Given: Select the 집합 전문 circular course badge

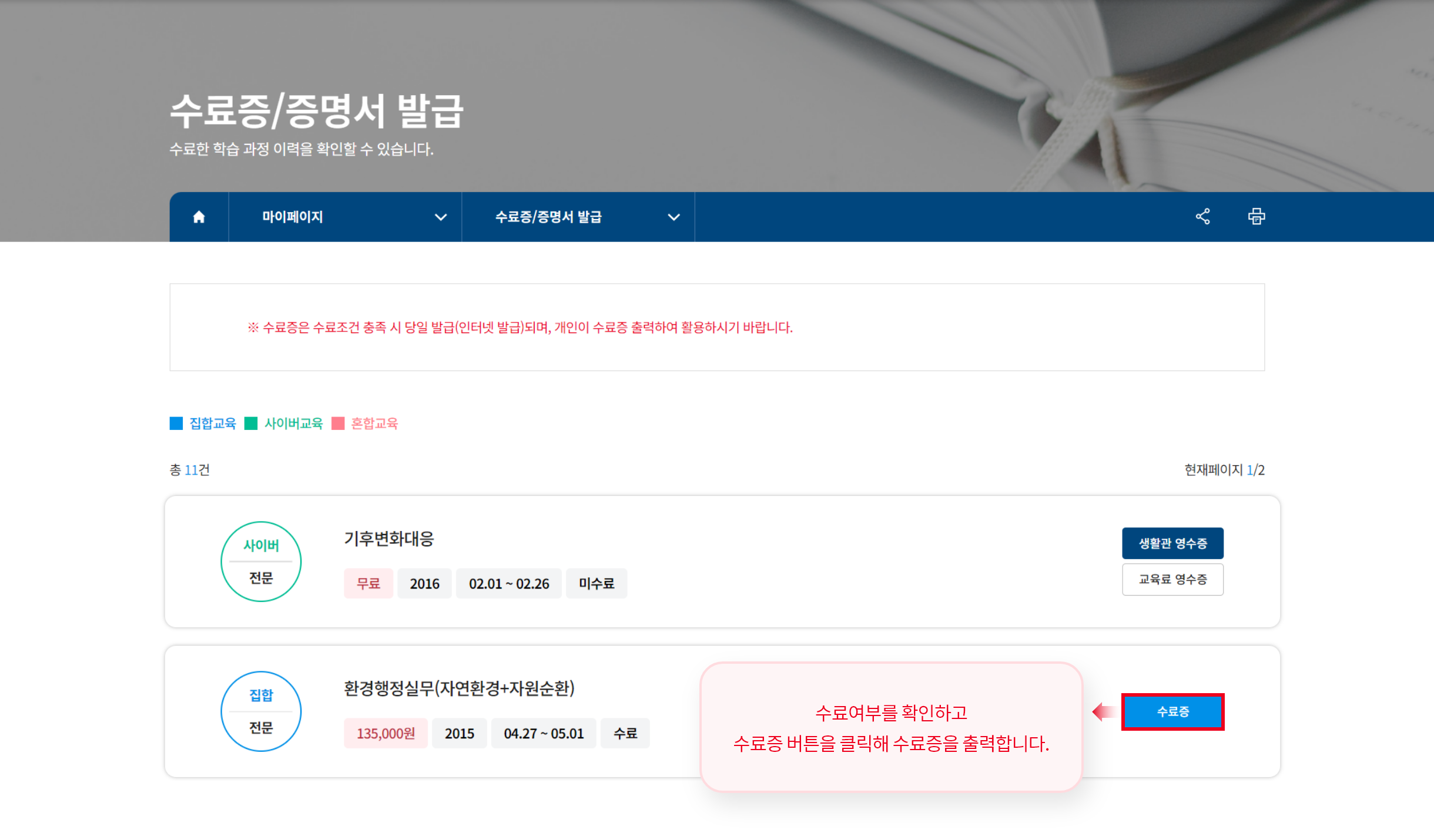Looking at the screenshot, I should click(x=261, y=711).
